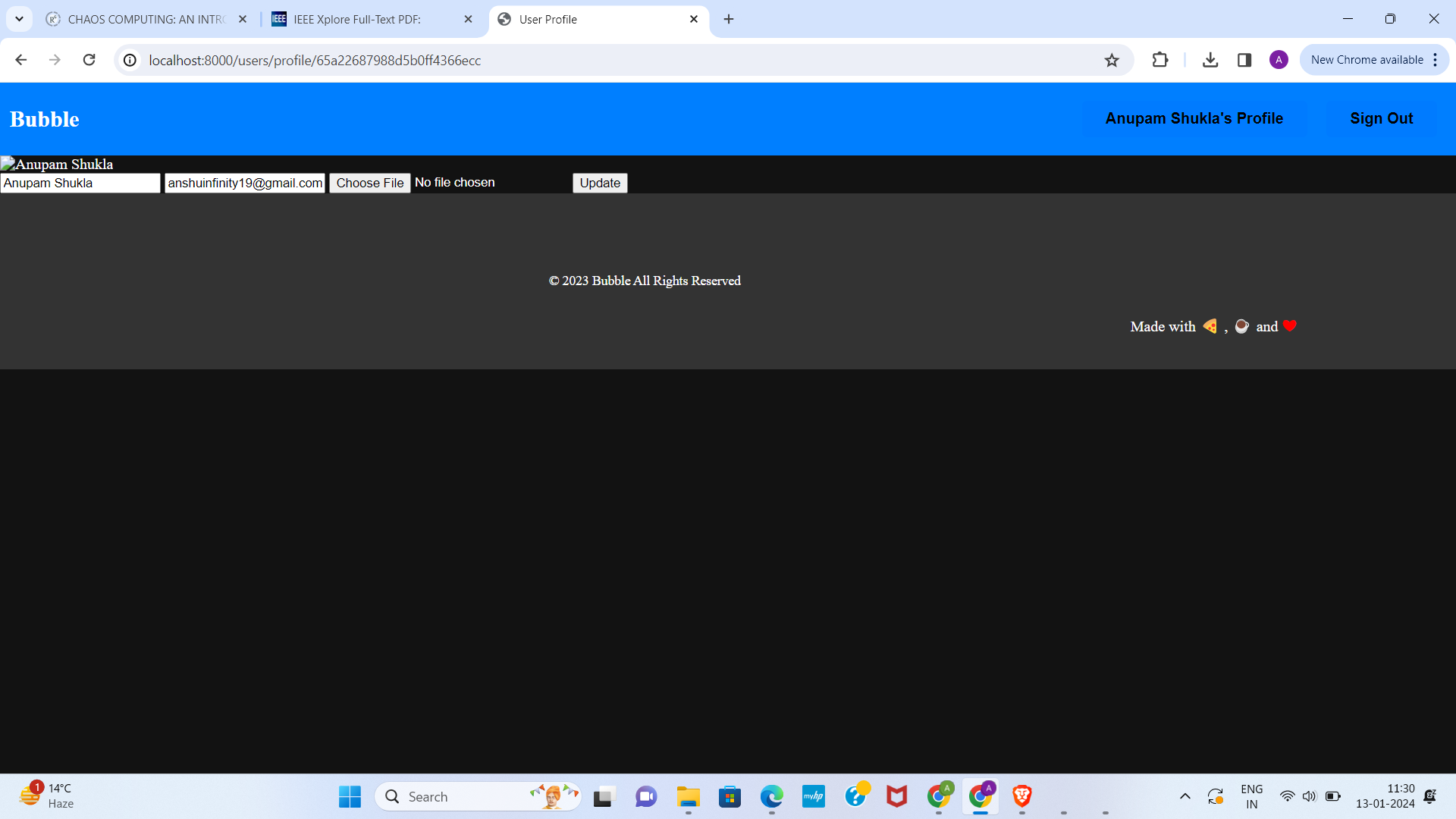This screenshot has width=1456, height=819.
Task: Open Chrome profile avatar A
Action: (x=1279, y=60)
